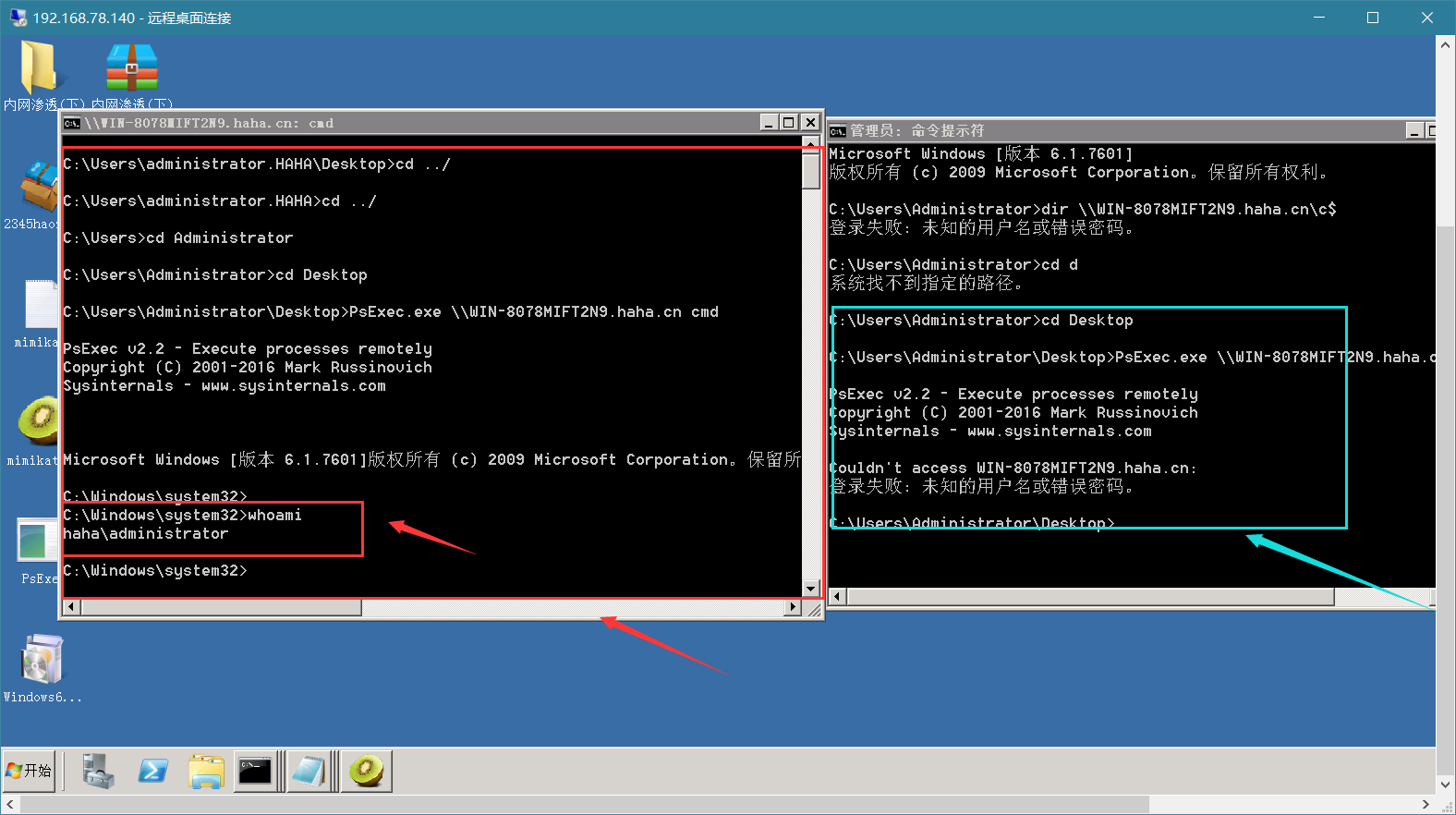
Task: Click right scroll arrow of PsExec cmd window
Action: pyautogui.click(x=793, y=607)
